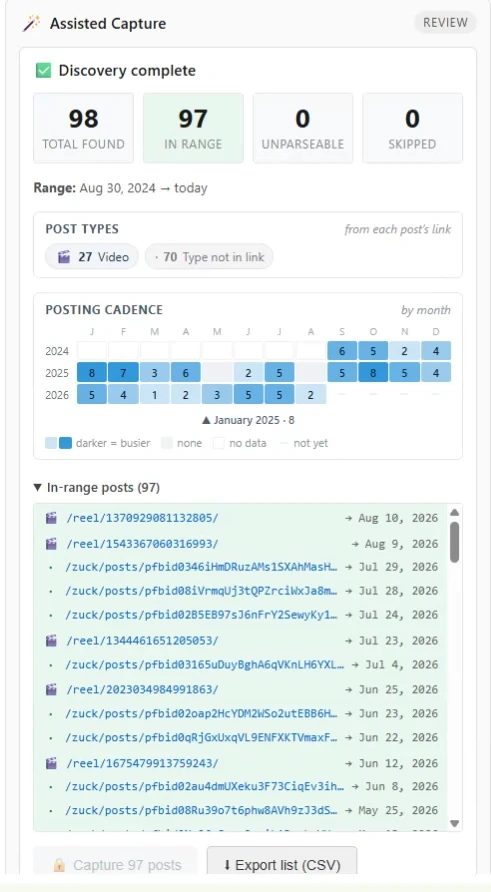Open post link pfbid02au4dmUXeku3F73CiqEv3ih
491x892 pixels.
coord(205,787)
